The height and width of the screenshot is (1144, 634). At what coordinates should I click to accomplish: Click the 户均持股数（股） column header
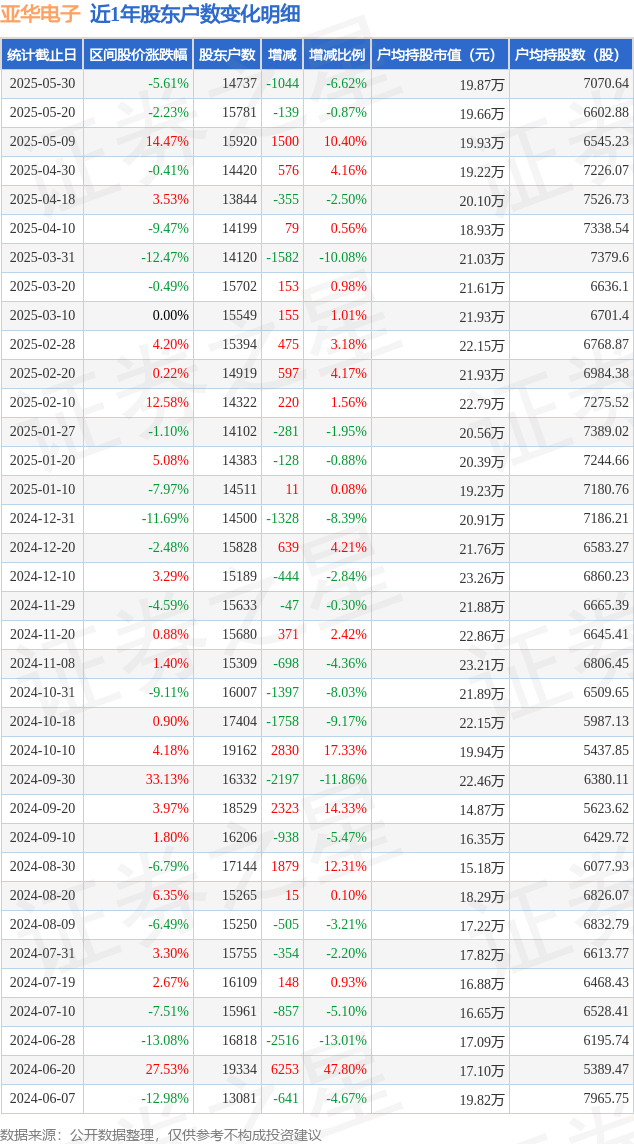[x=570, y=55]
